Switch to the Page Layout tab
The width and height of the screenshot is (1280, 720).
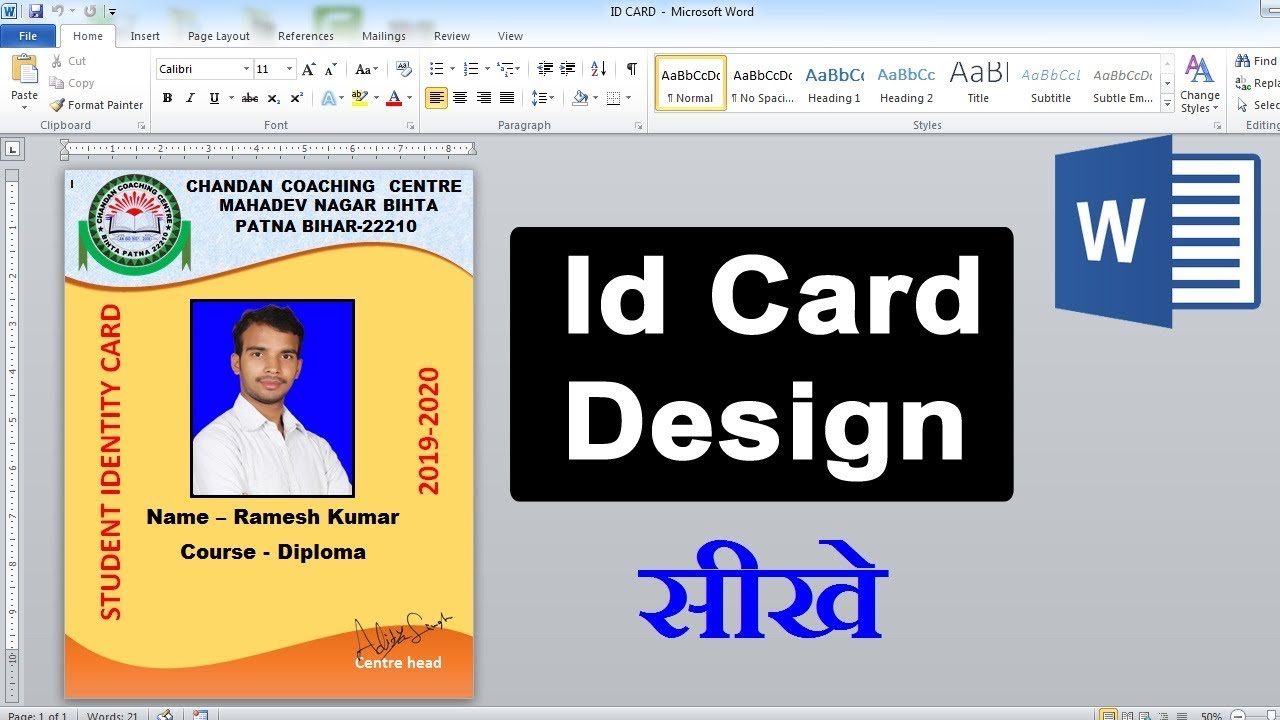click(x=219, y=36)
